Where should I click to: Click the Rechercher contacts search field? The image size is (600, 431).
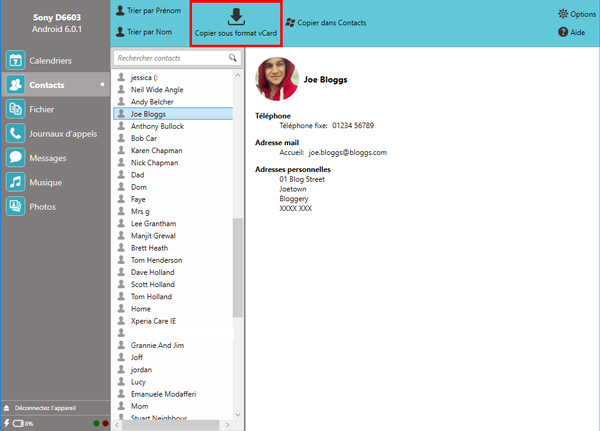(177, 58)
